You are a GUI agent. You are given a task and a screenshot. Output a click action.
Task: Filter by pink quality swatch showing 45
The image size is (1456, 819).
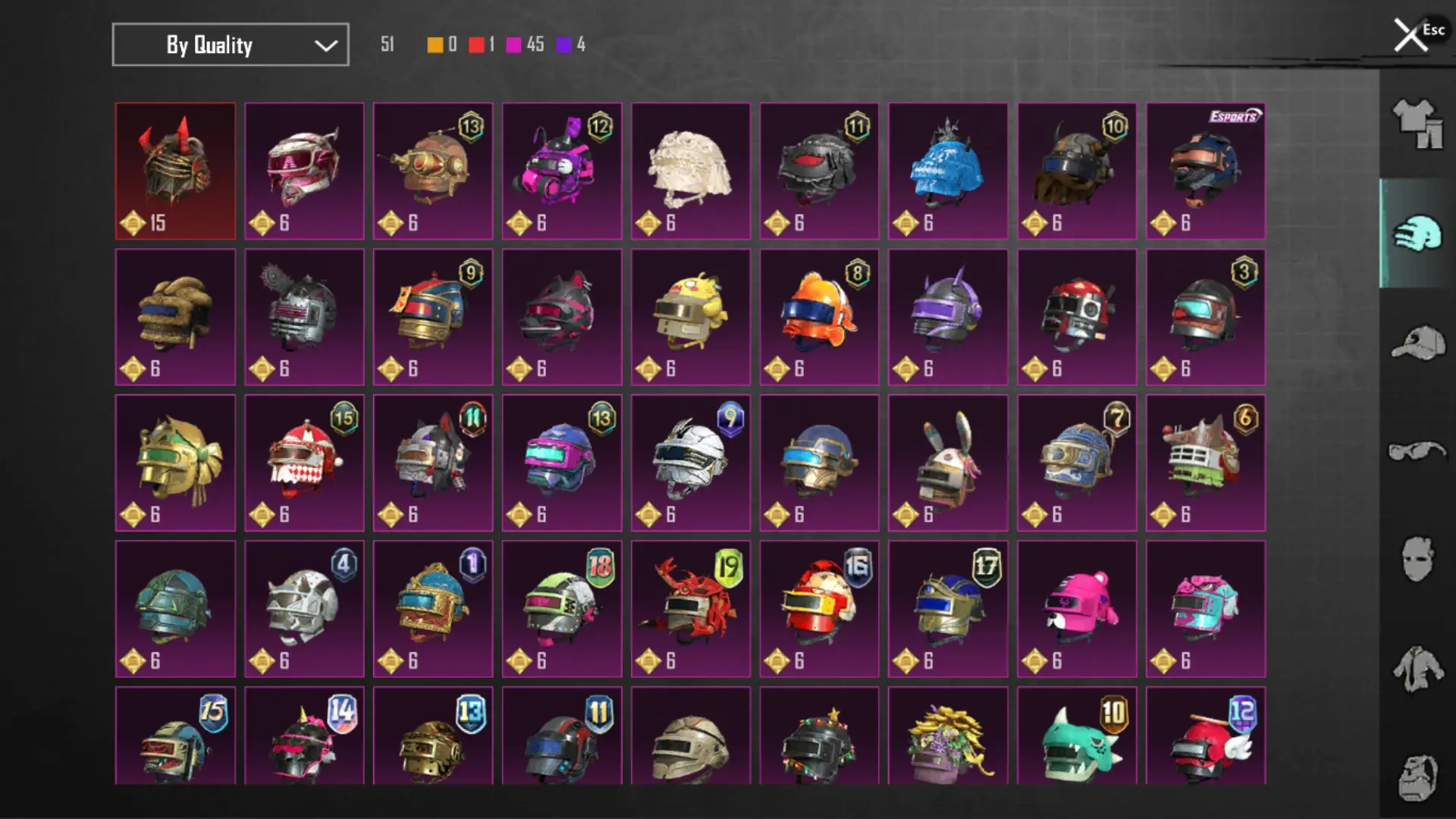click(513, 45)
